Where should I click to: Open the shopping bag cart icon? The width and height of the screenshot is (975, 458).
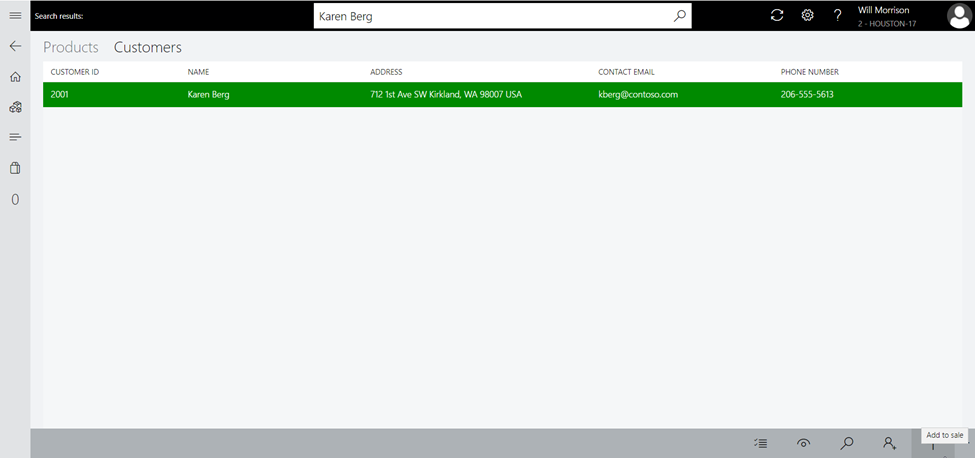coord(15,168)
